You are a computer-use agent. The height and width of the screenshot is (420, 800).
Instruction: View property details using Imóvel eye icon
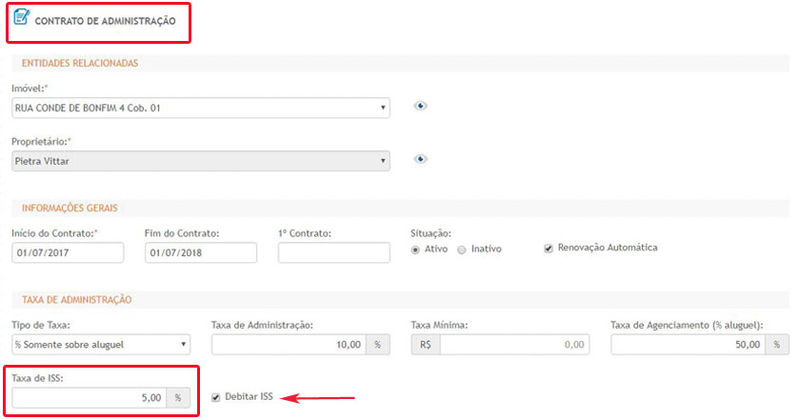(421, 106)
